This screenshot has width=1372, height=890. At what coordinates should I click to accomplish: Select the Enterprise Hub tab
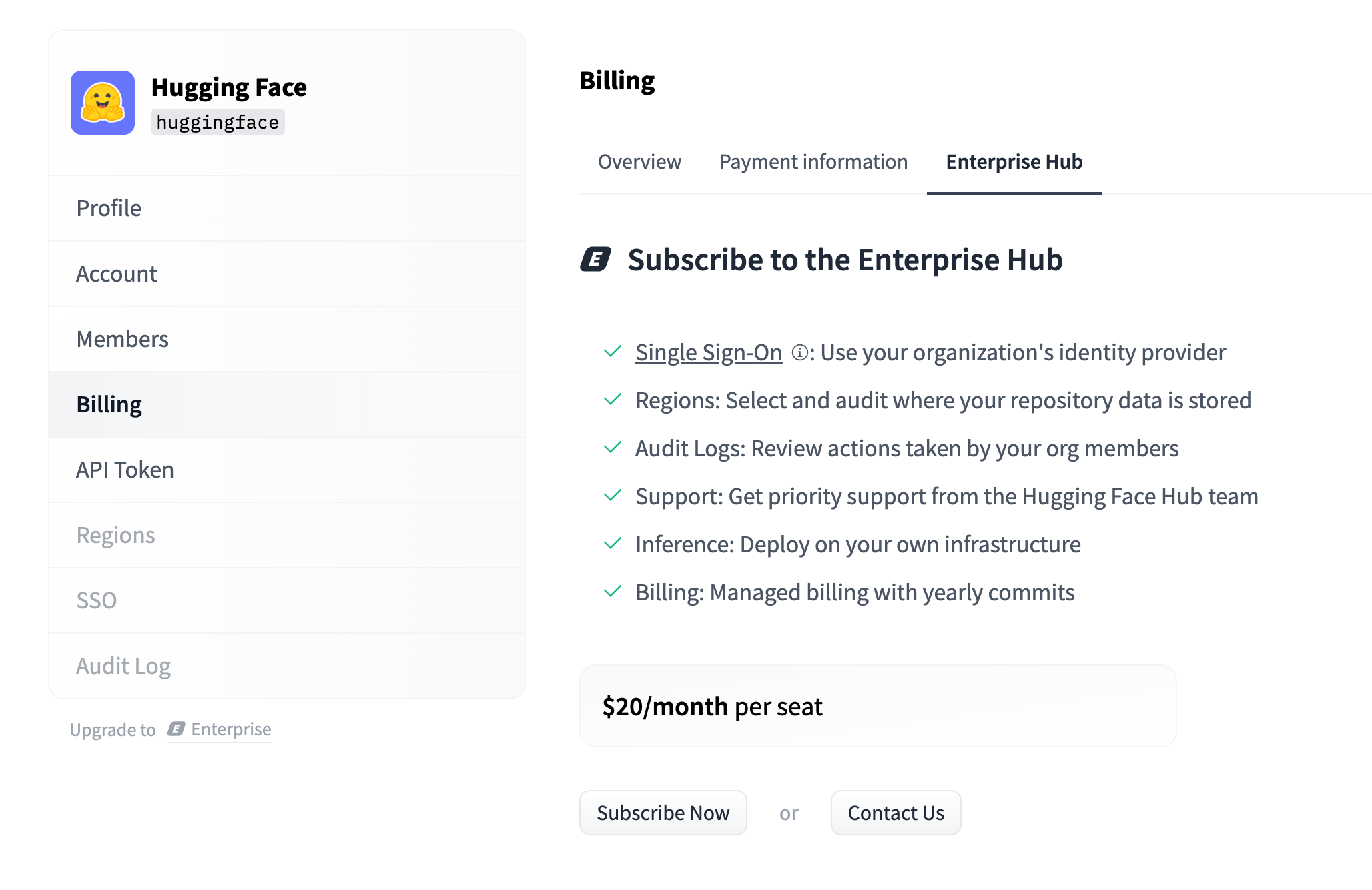click(1014, 162)
